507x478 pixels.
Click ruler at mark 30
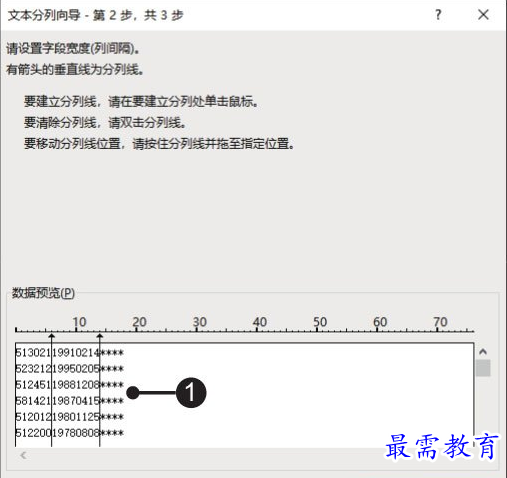pos(199,322)
